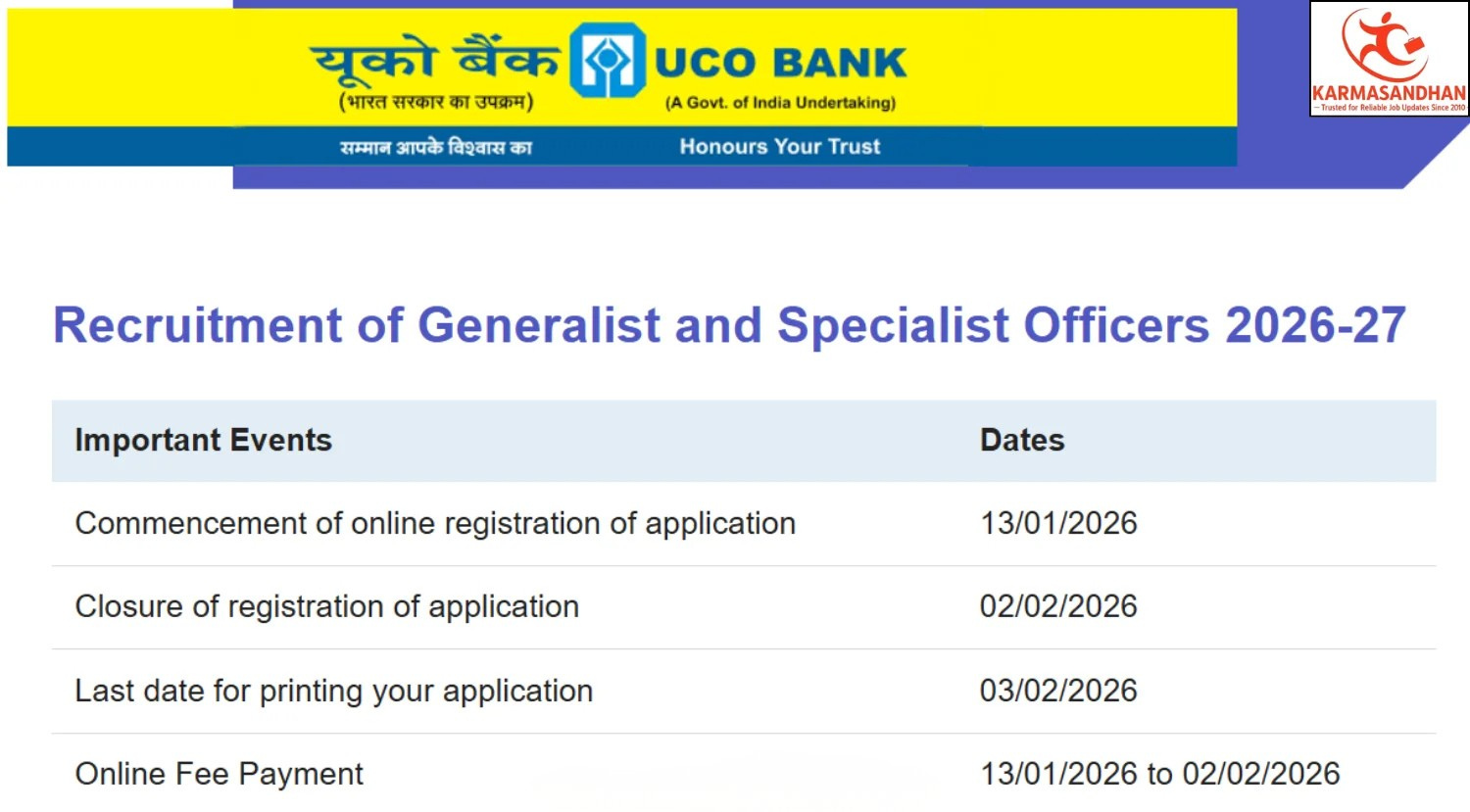Click the Karmasandhan brand name text
The image size is (1470, 812).
1389,93
